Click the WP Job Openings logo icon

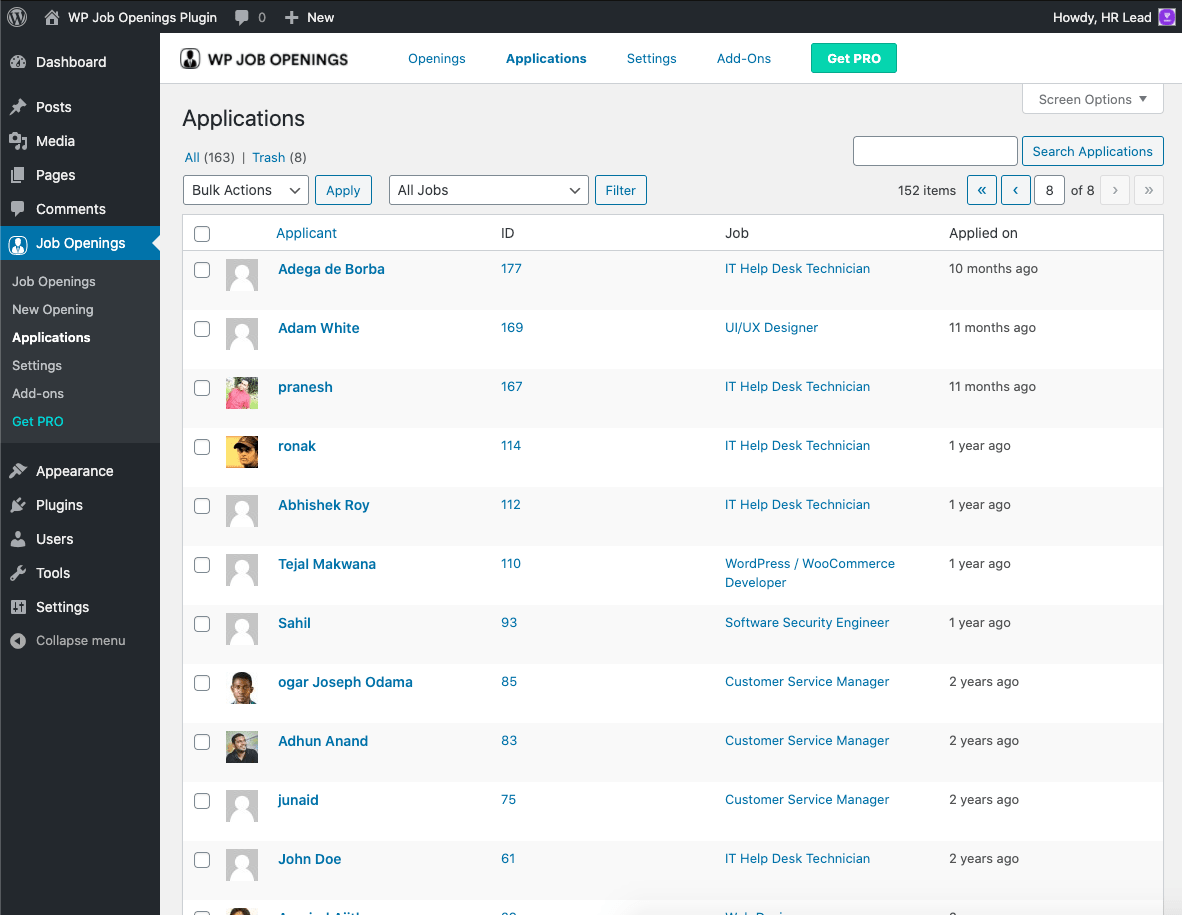click(190, 59)
